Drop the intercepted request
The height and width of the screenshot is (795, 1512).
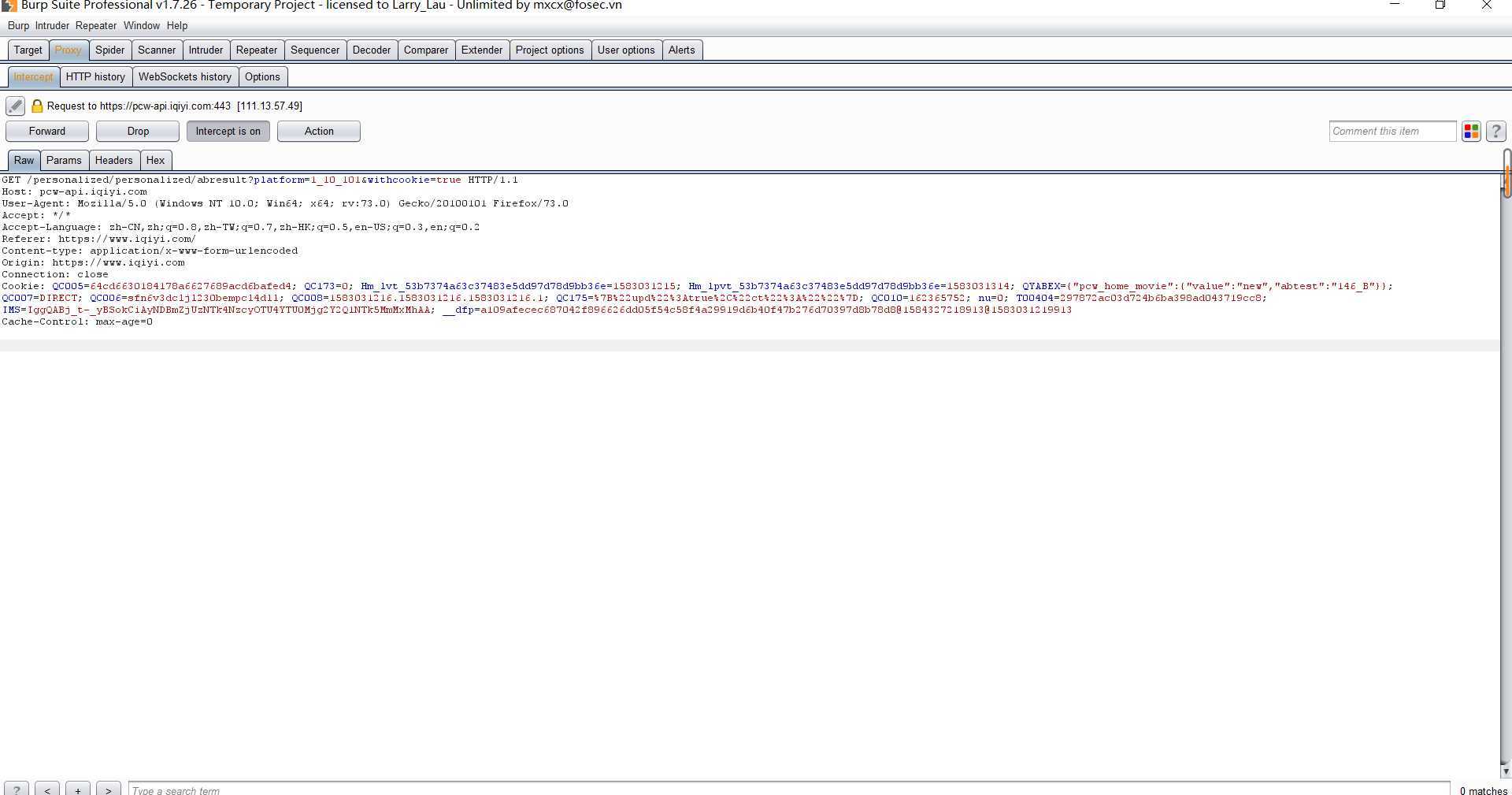(138, 132)
